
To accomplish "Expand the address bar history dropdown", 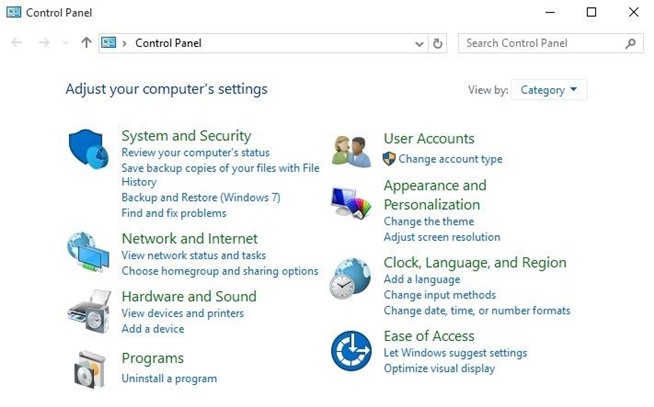I will tap(419, 43).
